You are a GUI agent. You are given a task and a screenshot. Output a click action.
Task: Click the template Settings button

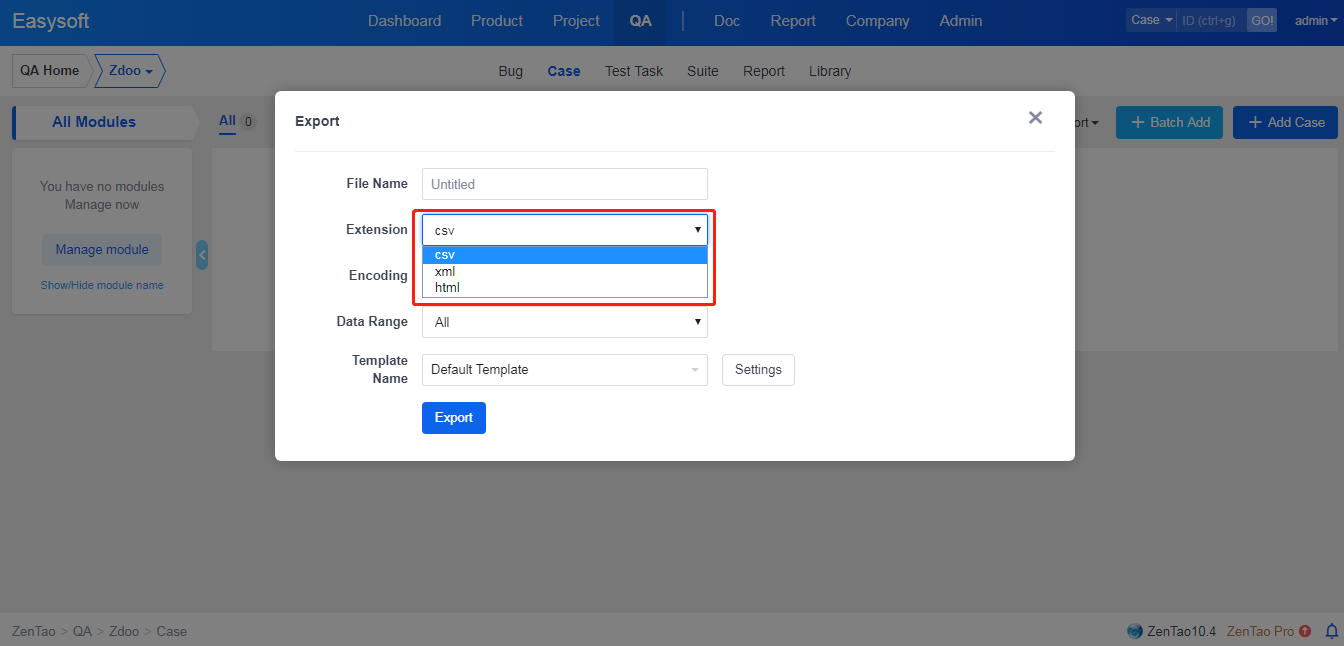[758, 370]
